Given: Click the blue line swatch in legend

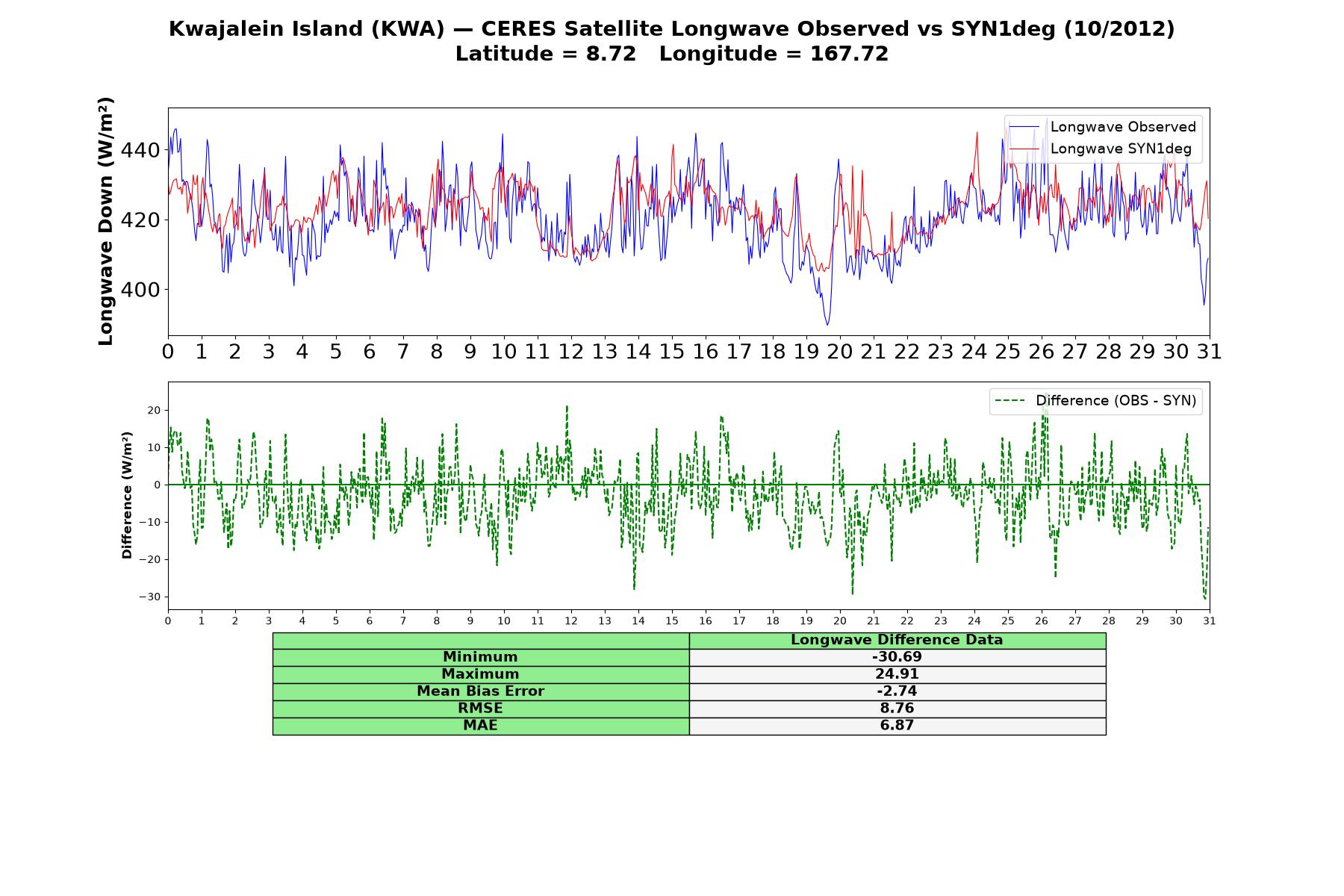Looking at the screenshot, I should pos(1024,127).
